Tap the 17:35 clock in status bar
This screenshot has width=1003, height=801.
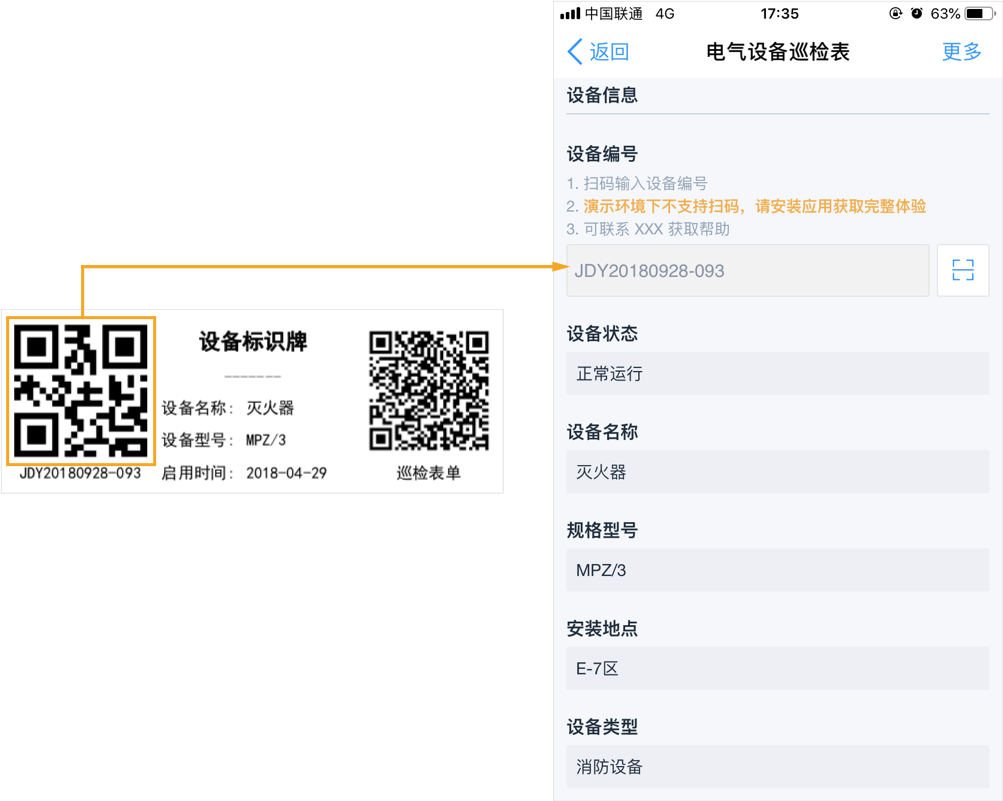[x=779, y=14]
